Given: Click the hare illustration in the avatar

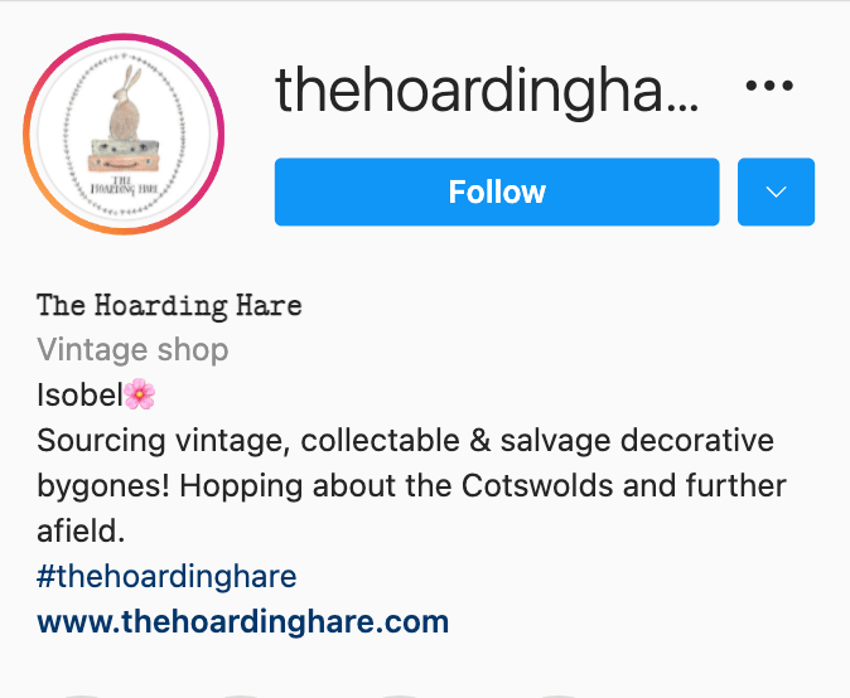Looking at the screenshot, I should (x=125, y=103).
